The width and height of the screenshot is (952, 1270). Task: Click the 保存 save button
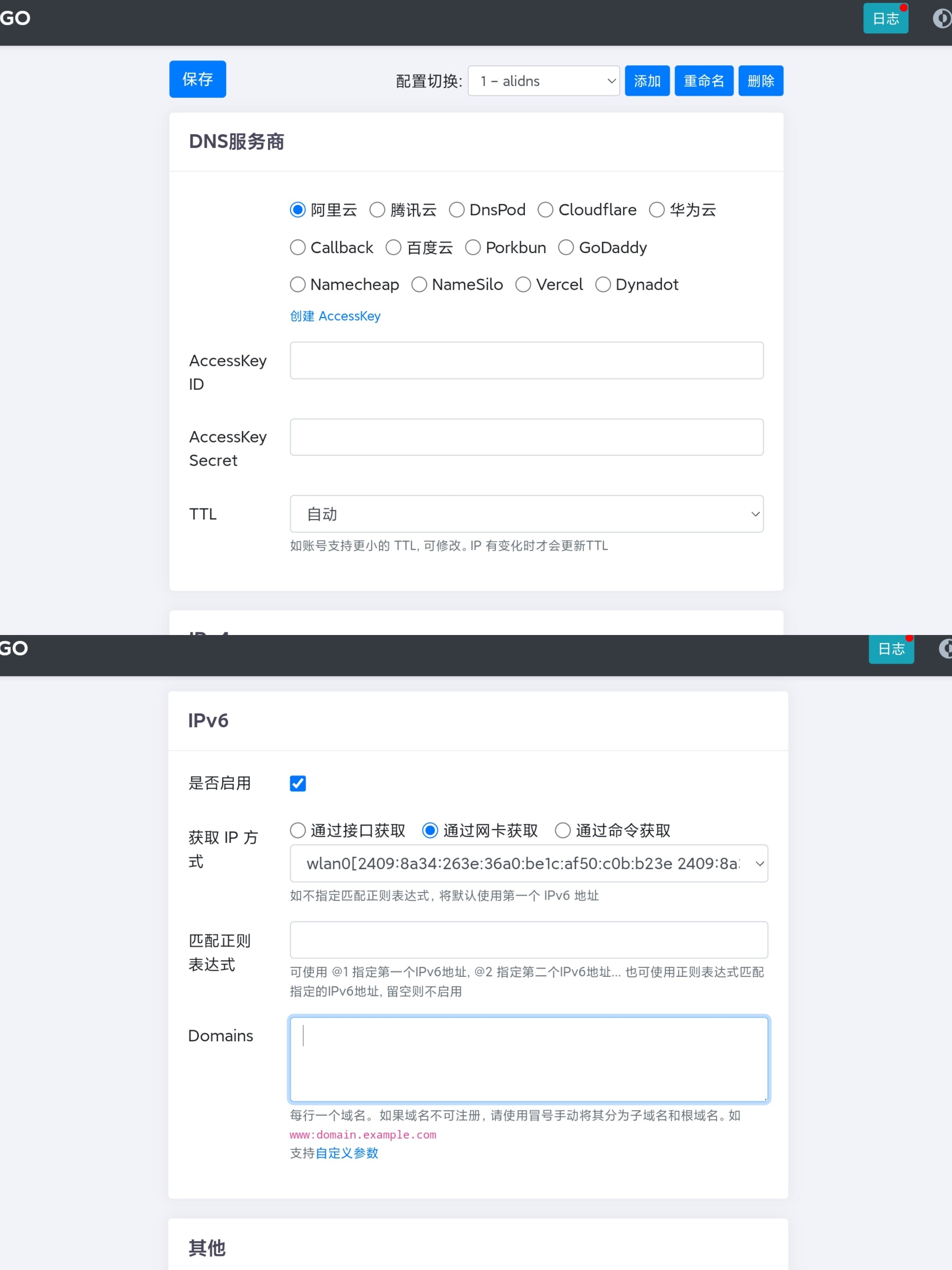pos(197,79)
